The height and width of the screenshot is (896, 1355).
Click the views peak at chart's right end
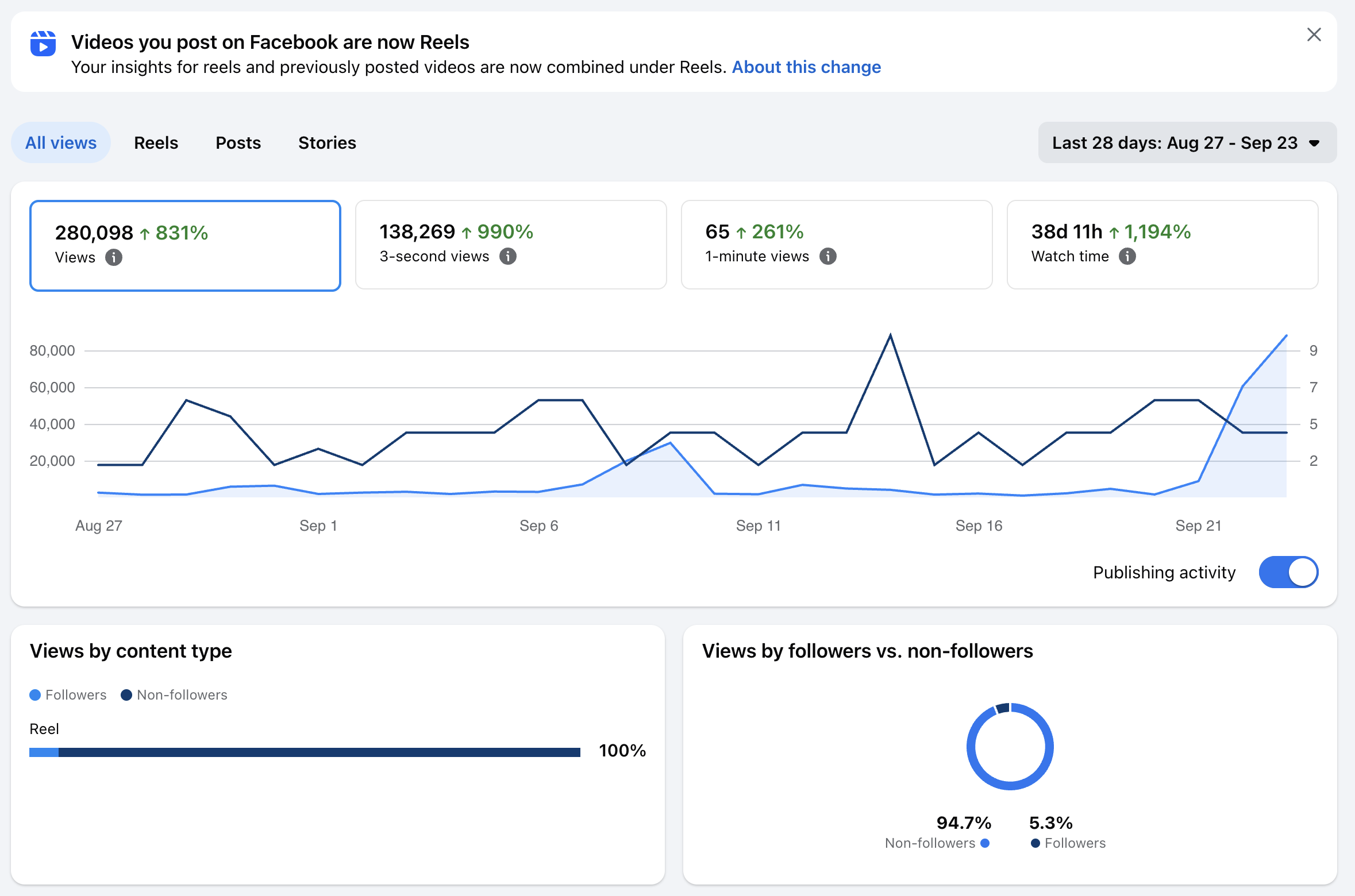(1286, 335)
